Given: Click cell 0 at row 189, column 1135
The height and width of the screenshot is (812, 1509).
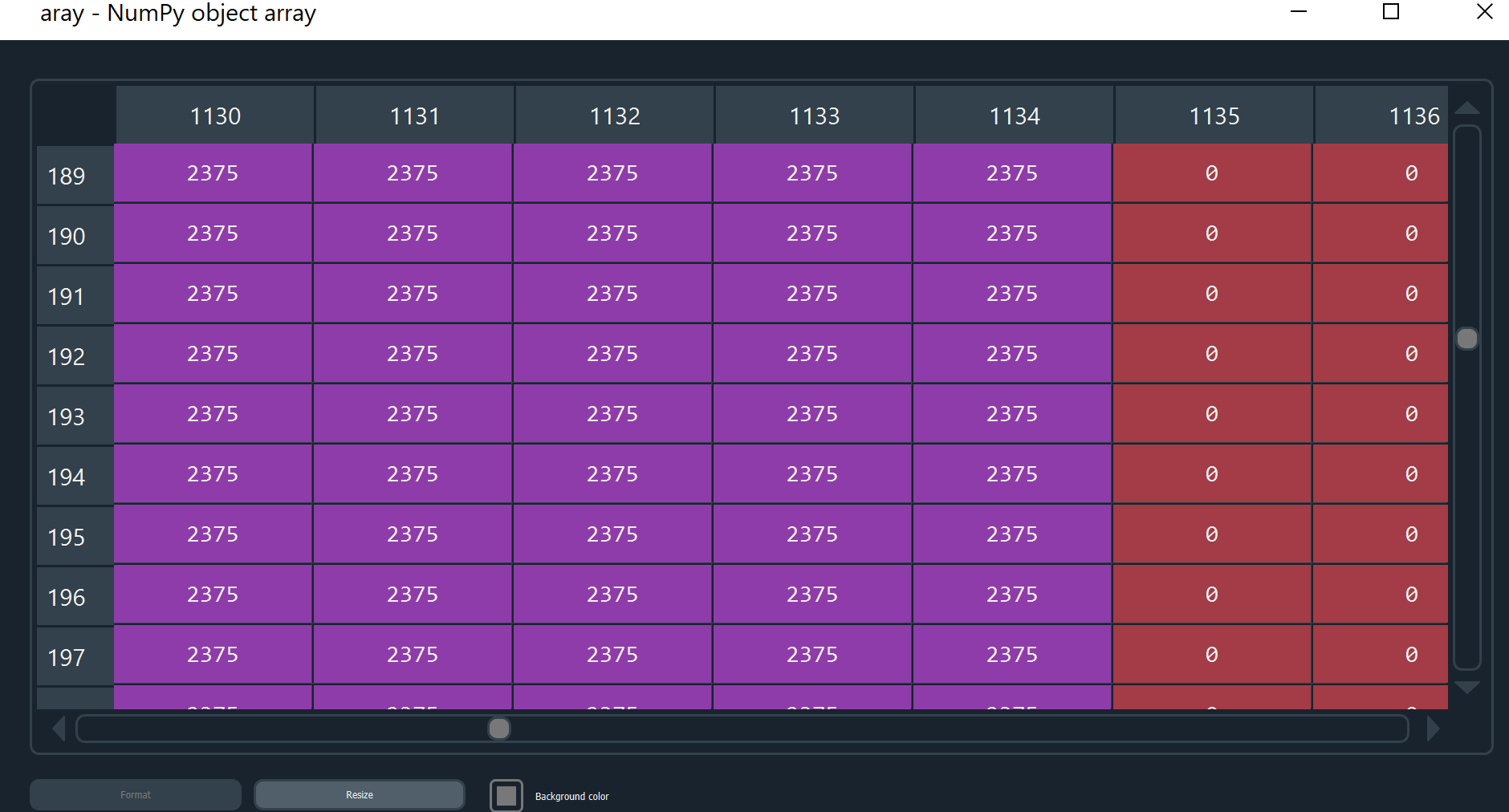Looking at the screenshot, I should click(x=1212, y=173).
